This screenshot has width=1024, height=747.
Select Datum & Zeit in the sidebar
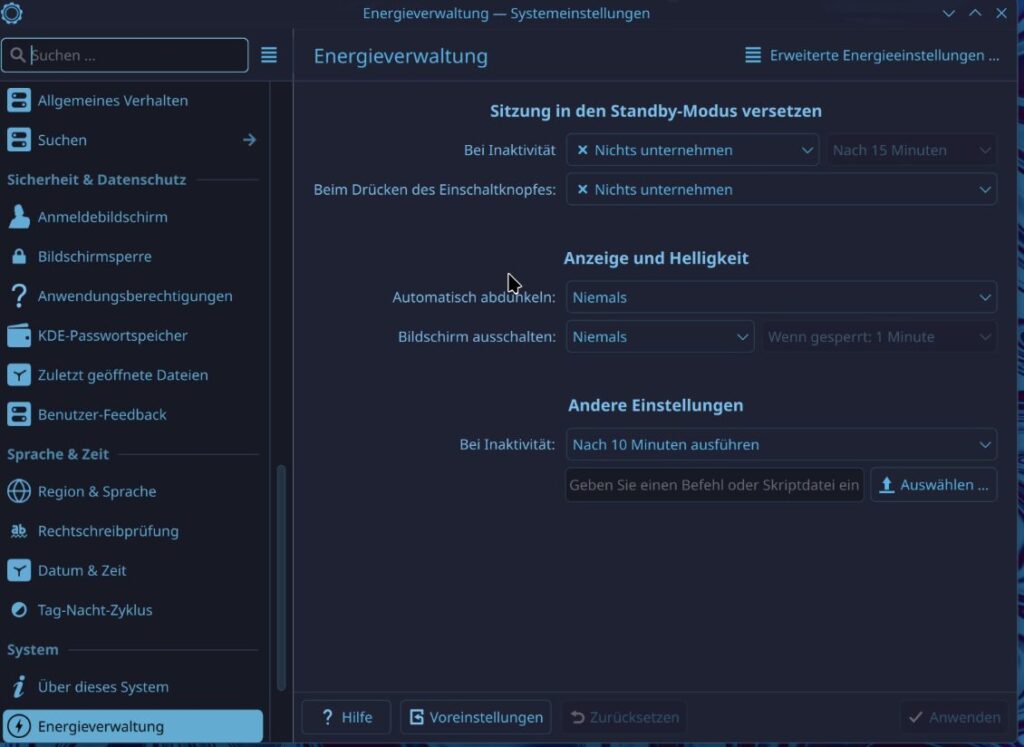[82, 571]
